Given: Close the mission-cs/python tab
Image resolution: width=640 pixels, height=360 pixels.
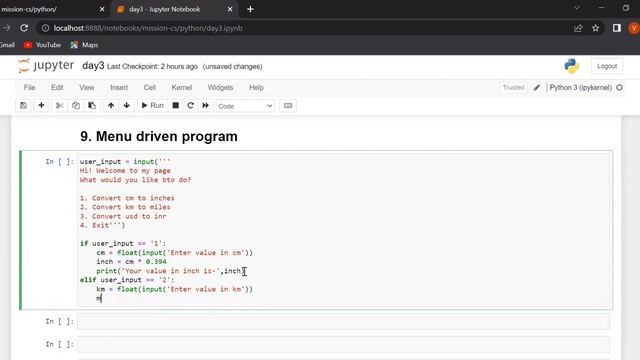Looking at the screenshot, I should [x=102, y=9].
